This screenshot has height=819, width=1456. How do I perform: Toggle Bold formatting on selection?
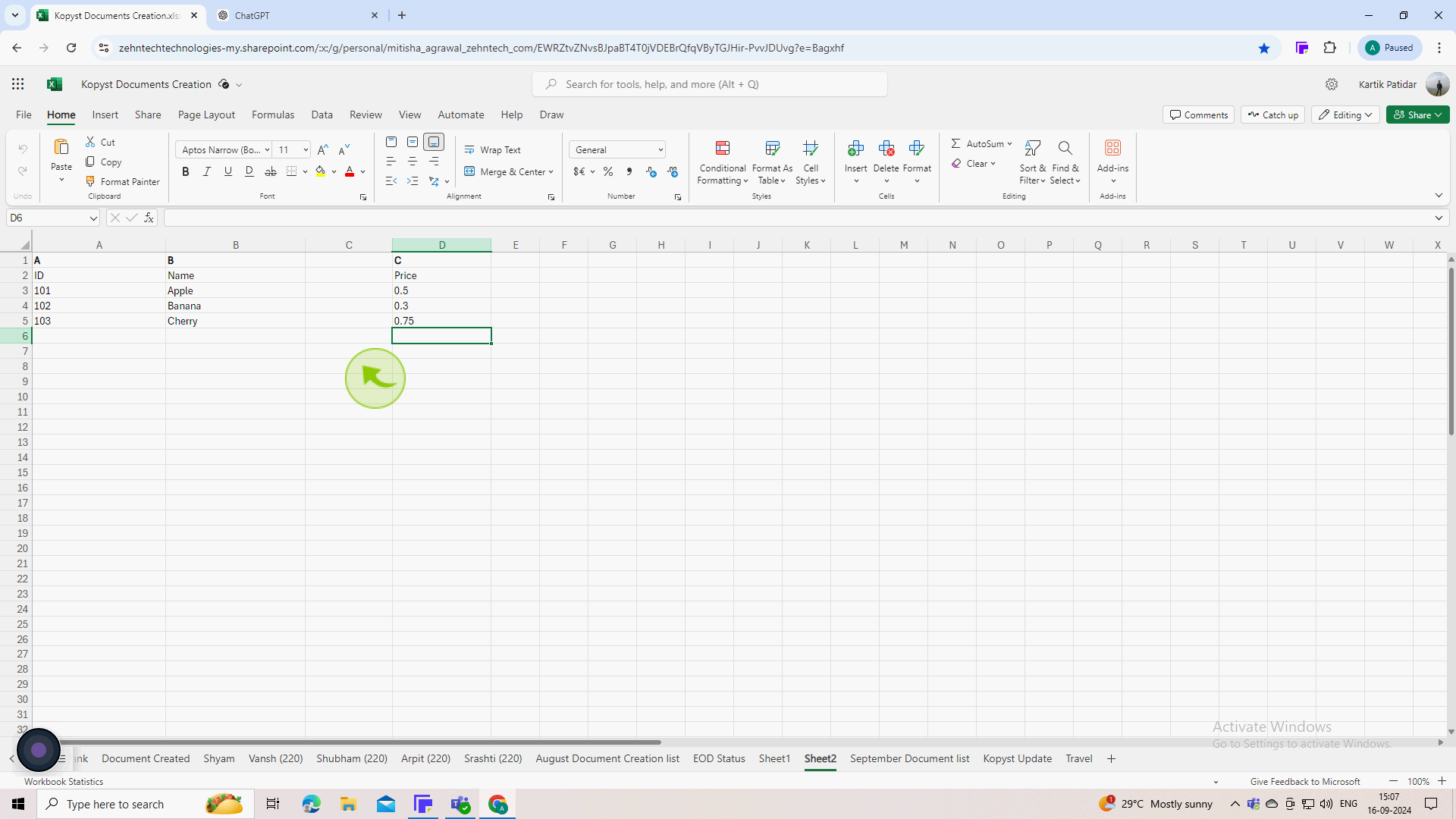pyautogui.click(x=185, y=171)
